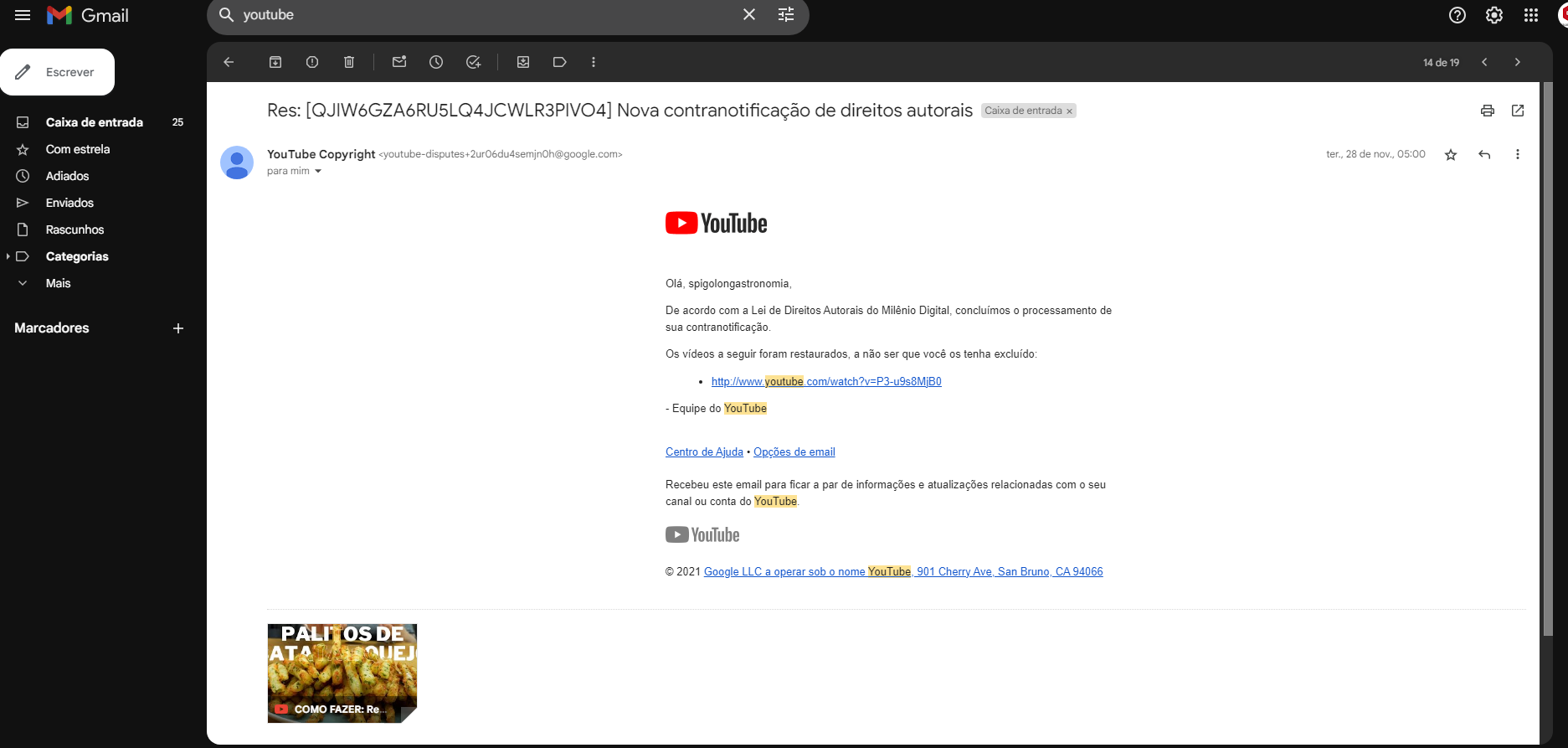1568x748 pixels.
Task: Click the YouTube Copyright sender name
Action: [321, 154]
